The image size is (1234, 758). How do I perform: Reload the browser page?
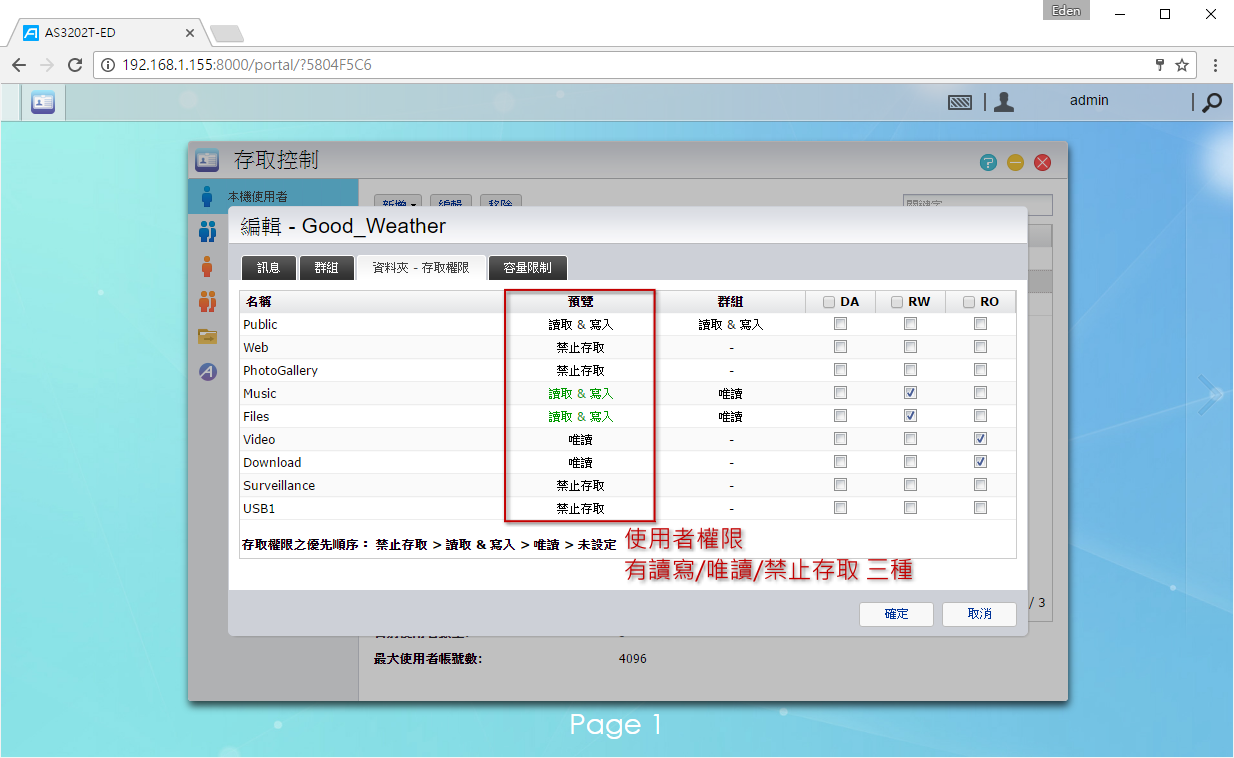(x=75, y=65)
